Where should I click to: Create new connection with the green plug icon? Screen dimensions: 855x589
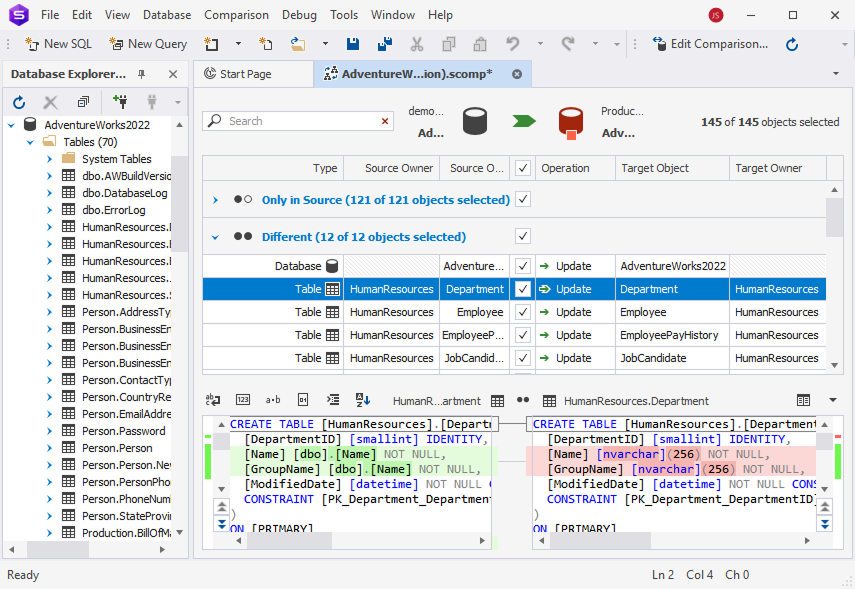tap(120, 102)
